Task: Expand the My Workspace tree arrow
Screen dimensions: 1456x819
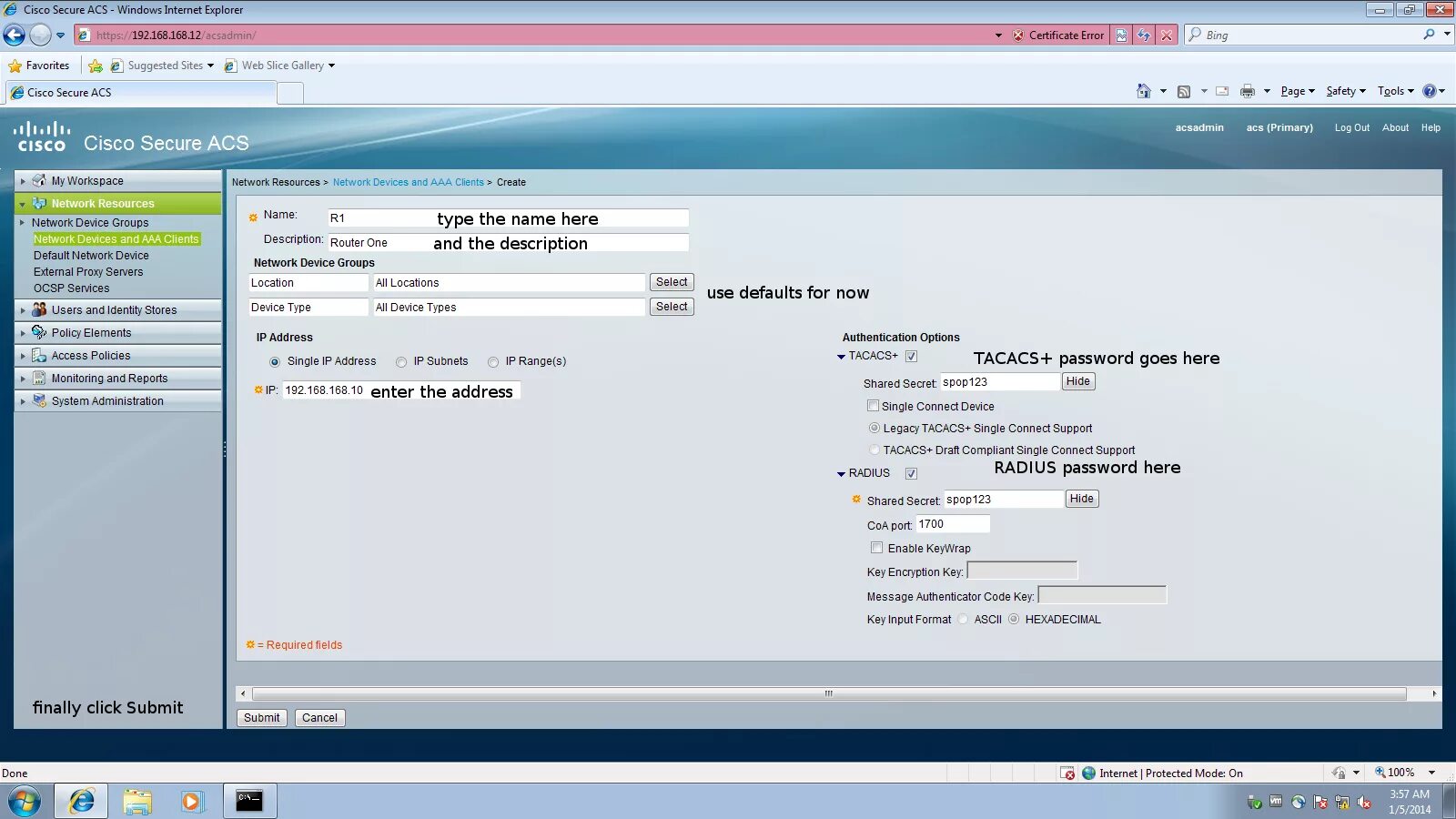Action: [23, 181]
